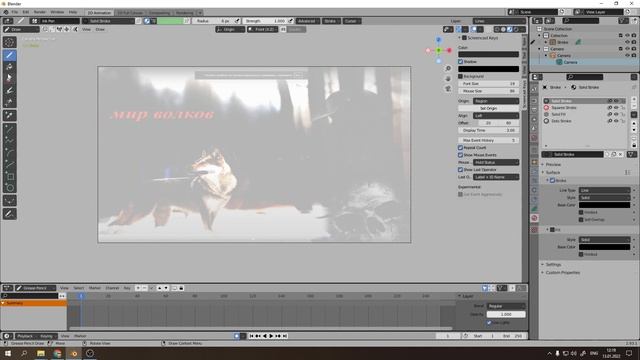Open the Keying popover in the timeline
Viewport: 640px width, 360px height.
coord(47,336)
